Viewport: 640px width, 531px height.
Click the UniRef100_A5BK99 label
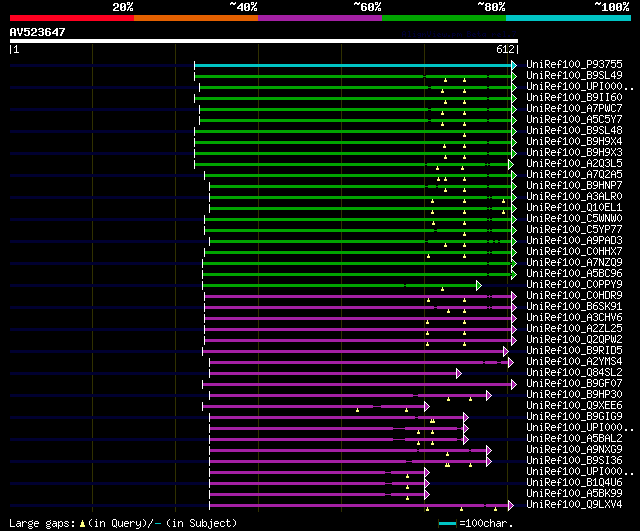574,494
